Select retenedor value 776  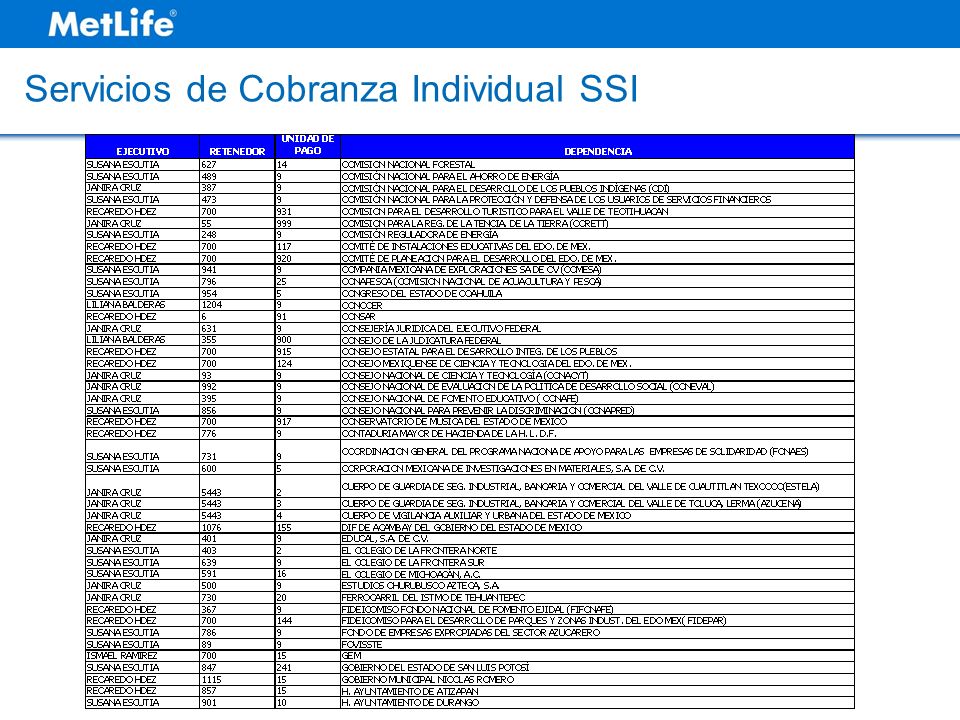coord(209,433)
